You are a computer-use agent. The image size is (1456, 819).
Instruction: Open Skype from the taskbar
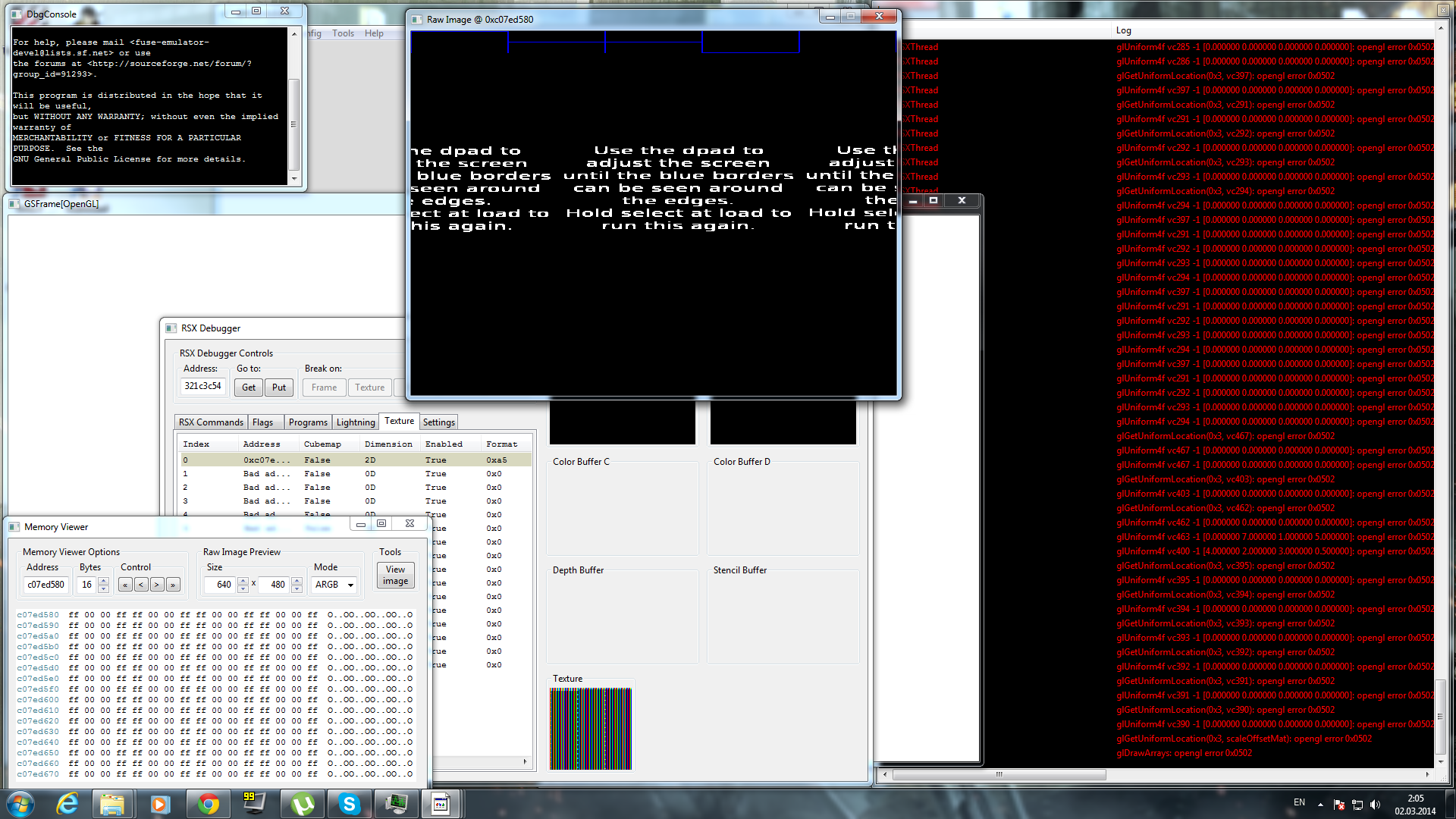(349, 804)
